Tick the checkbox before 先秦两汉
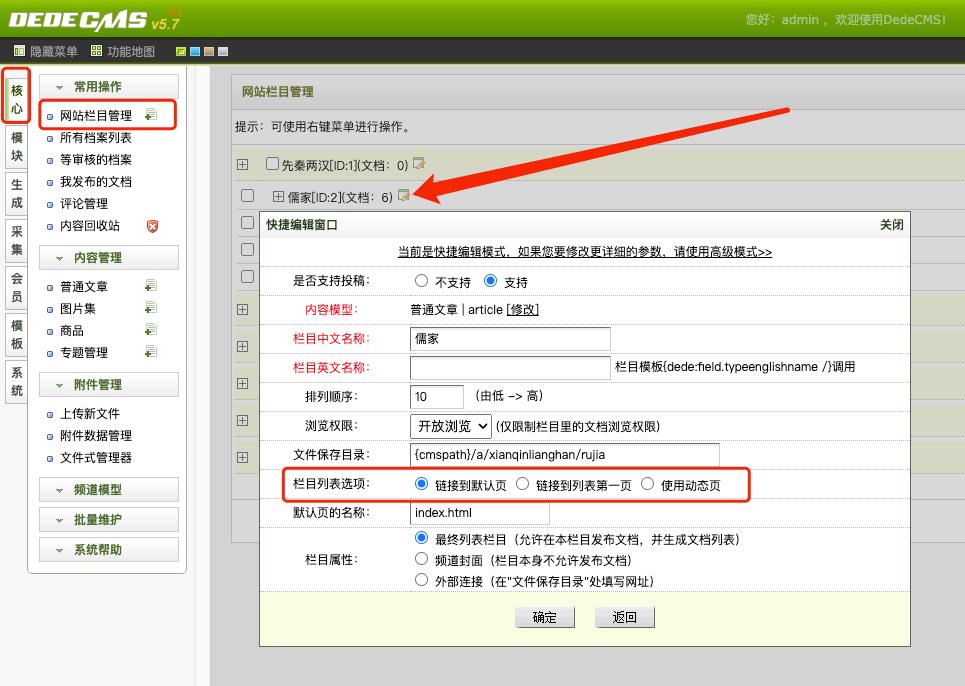Image resolution: width=965 pixels, height=686 pixels. pos(272,164)
